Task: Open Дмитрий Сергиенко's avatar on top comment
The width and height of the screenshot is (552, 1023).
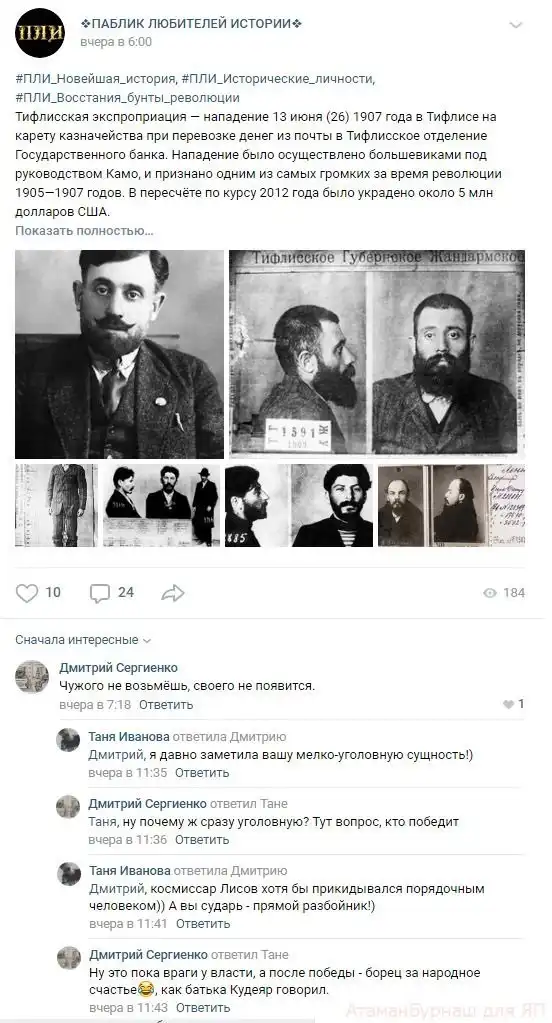Action: (32, 677)
